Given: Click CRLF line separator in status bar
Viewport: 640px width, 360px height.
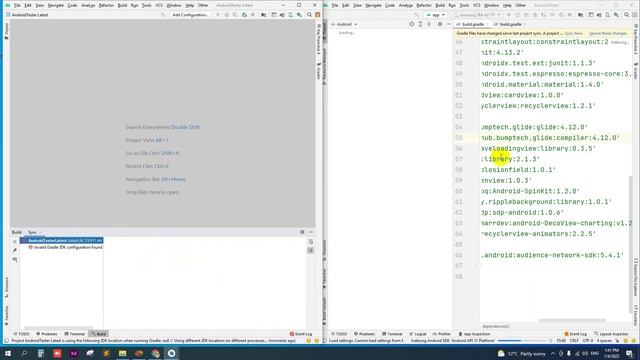Looking at the screenshot, I should click(574, 340).
